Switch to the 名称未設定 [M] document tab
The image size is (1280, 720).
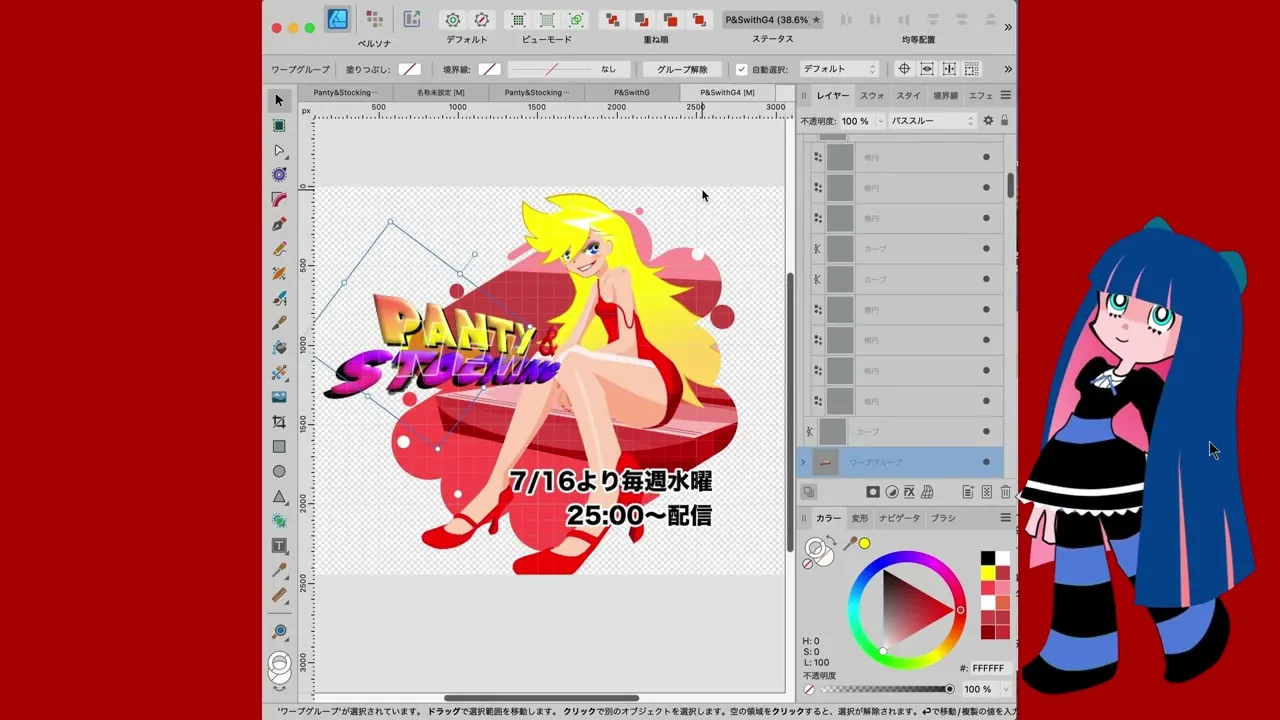point(441,92)
